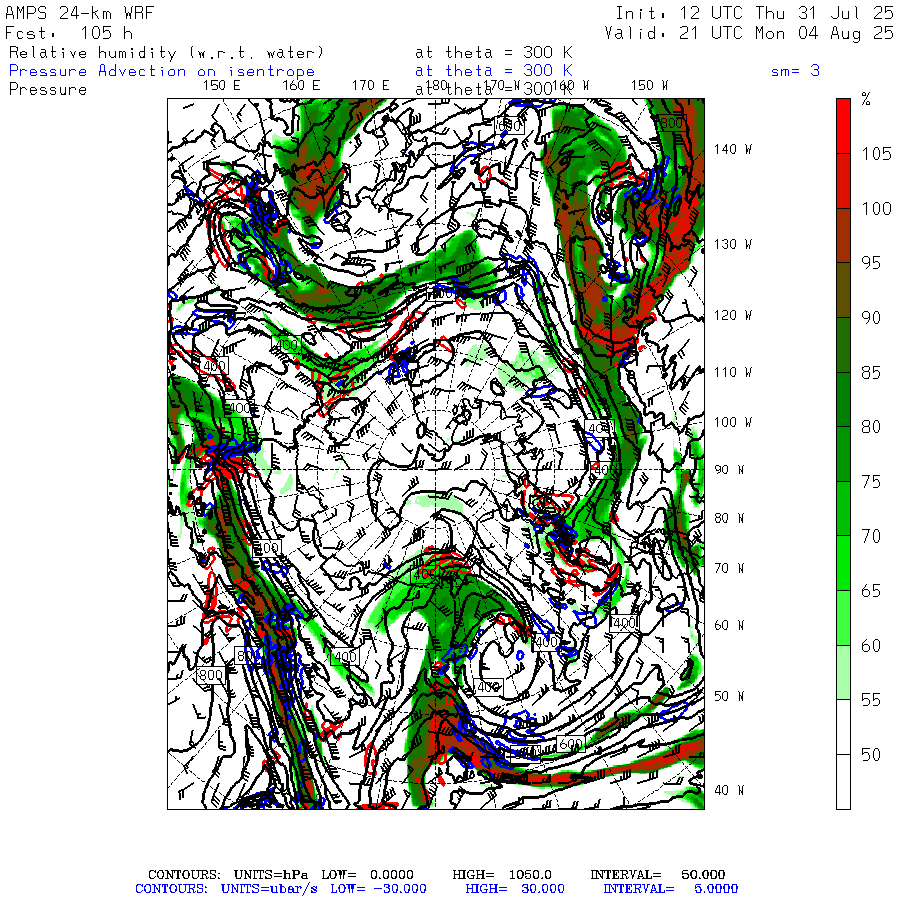Click the '150 W' longitude label
The width and height of the screenshot is (900, 900).
(x=650, y=86)
